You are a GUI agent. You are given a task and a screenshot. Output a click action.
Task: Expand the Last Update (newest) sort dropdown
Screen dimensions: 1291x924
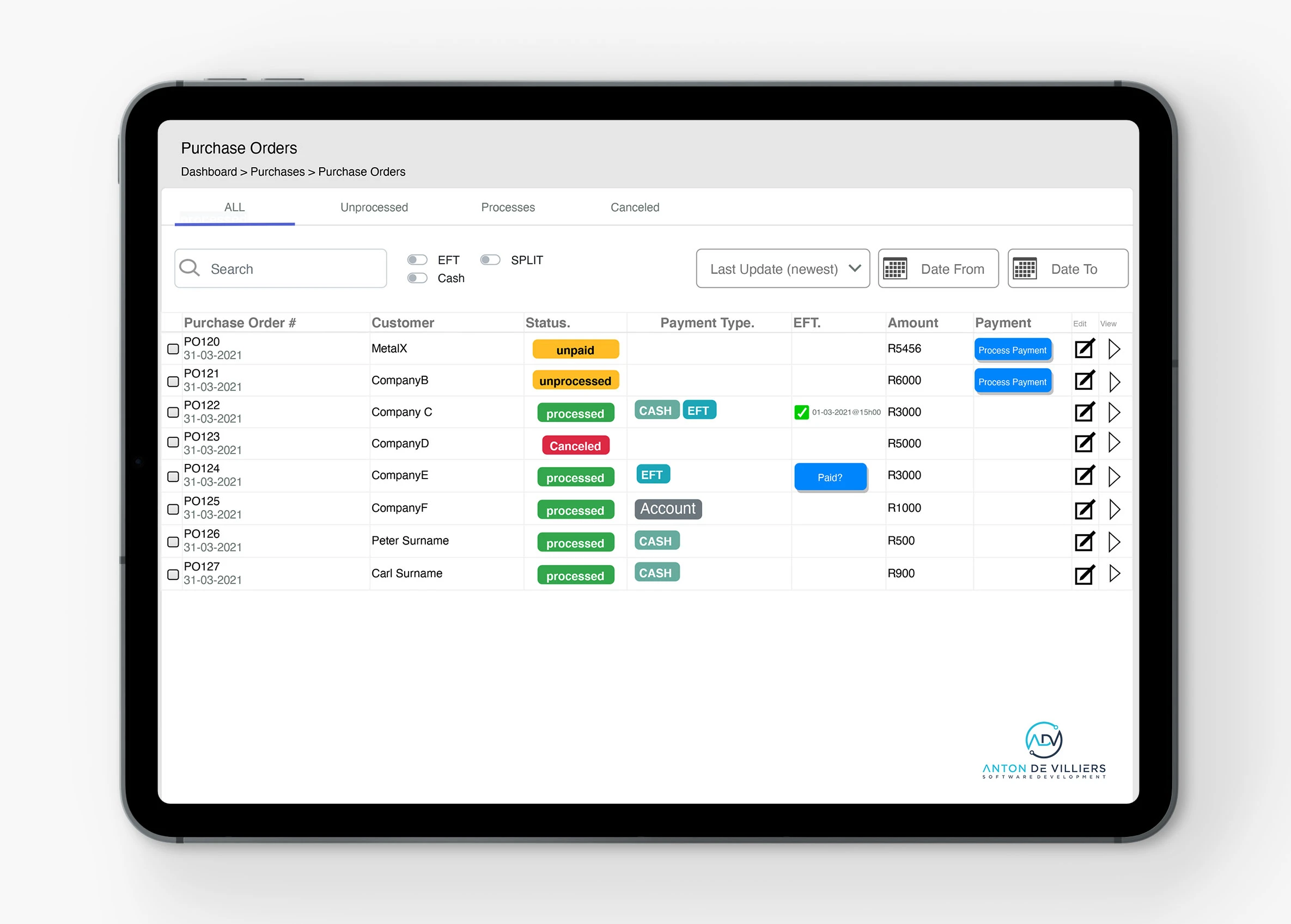783,268
